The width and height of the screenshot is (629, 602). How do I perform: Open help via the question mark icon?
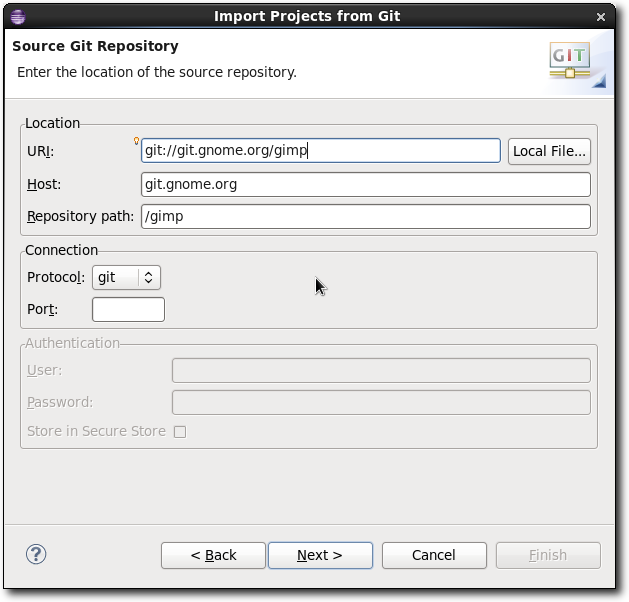36,554
